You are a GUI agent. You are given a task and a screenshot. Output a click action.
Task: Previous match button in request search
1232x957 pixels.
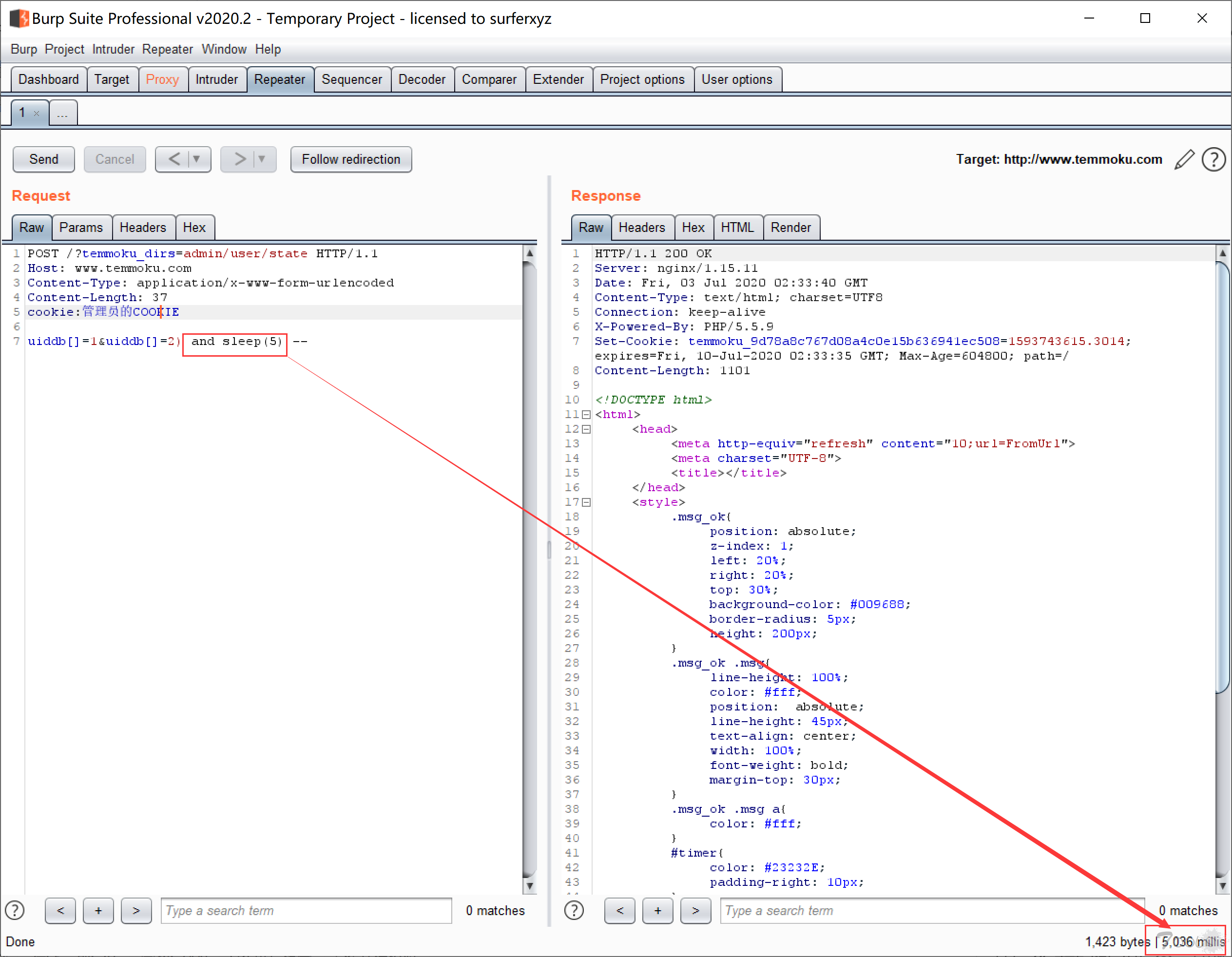point(60,910)
